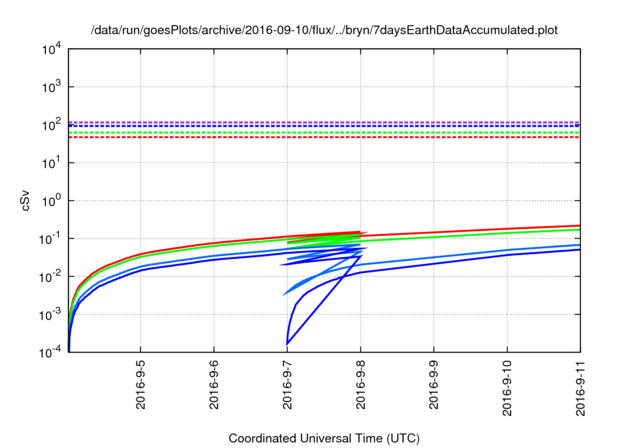Click the 10^-2 y-axis tick label
The image size is (640, 448).
pos(50,276)
